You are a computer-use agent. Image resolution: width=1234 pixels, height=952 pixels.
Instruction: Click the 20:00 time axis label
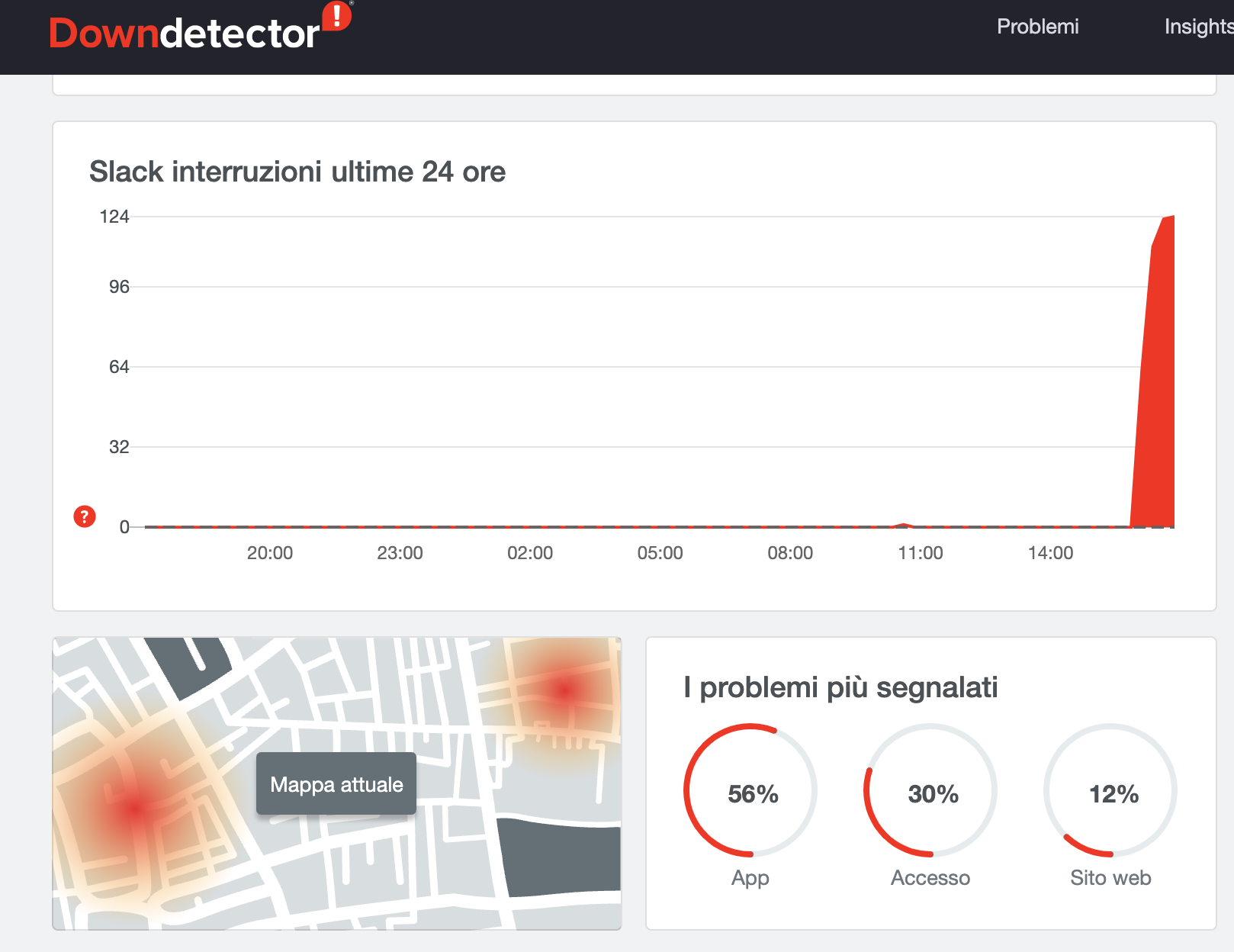point(270,553)
